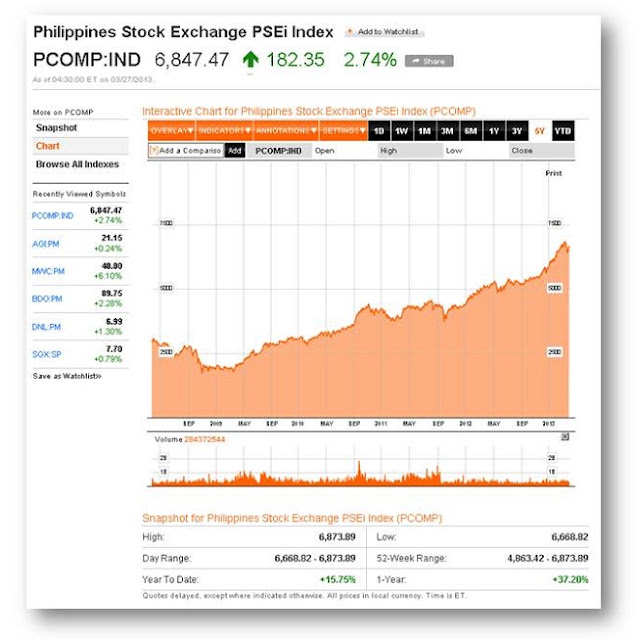The image size is (636, 640).
Task: Click Print above the chart
Action: click(x=554, y=173)
